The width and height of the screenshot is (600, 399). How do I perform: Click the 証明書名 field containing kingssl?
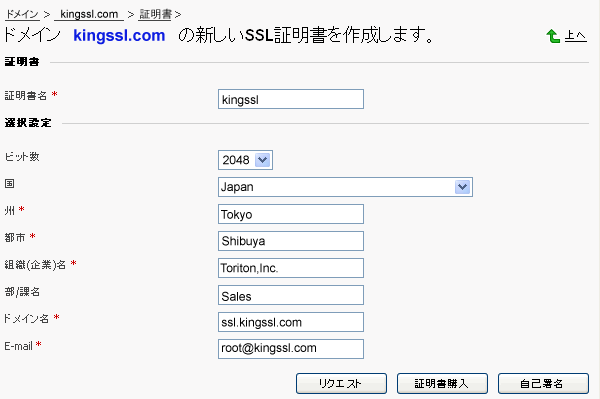click(291, 99)
